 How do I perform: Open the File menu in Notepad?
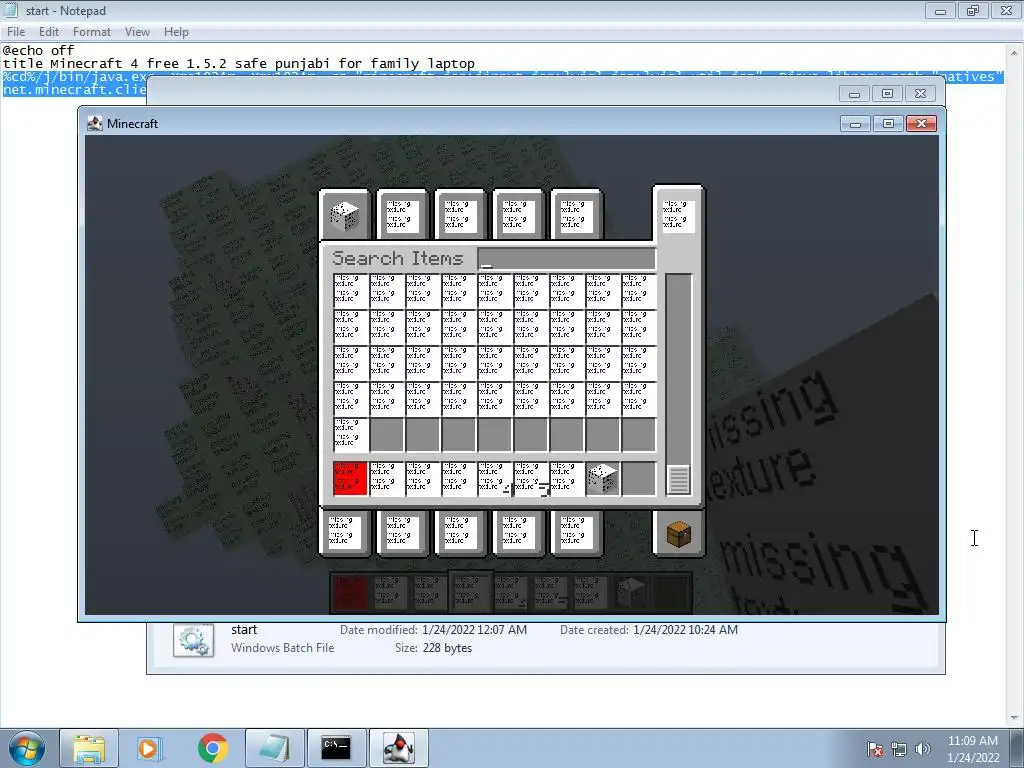[x=16, y=32]
